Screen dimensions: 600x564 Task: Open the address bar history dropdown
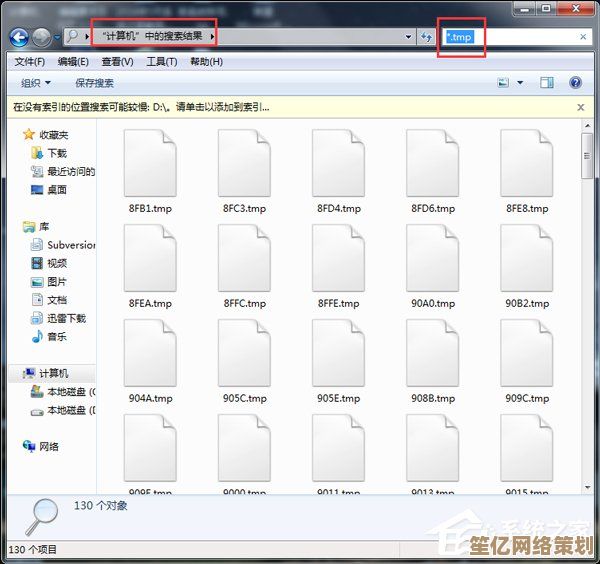click(409, 37)
